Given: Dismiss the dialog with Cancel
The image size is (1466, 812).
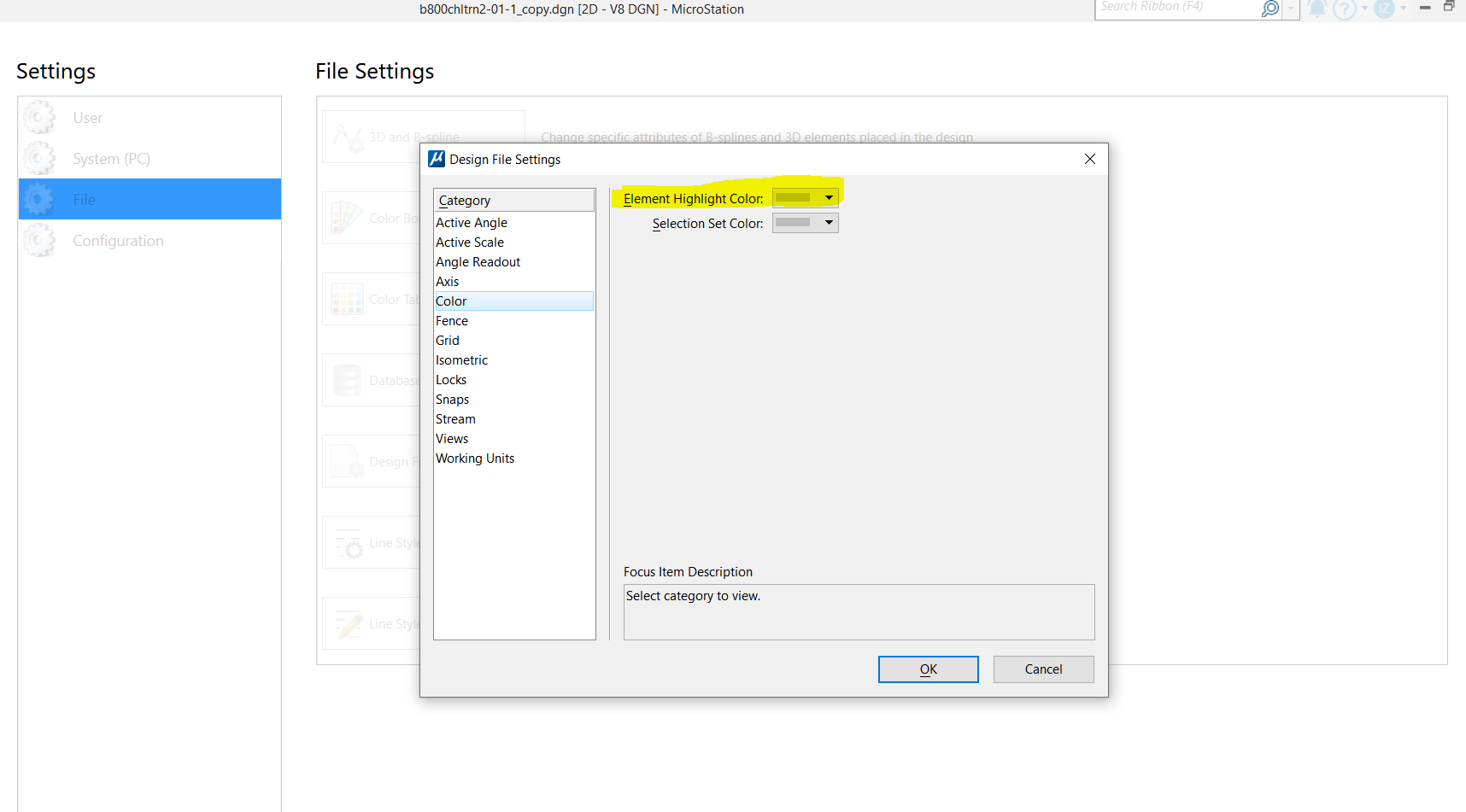Looking at the screenshot, I should (x=1043, y=669).
